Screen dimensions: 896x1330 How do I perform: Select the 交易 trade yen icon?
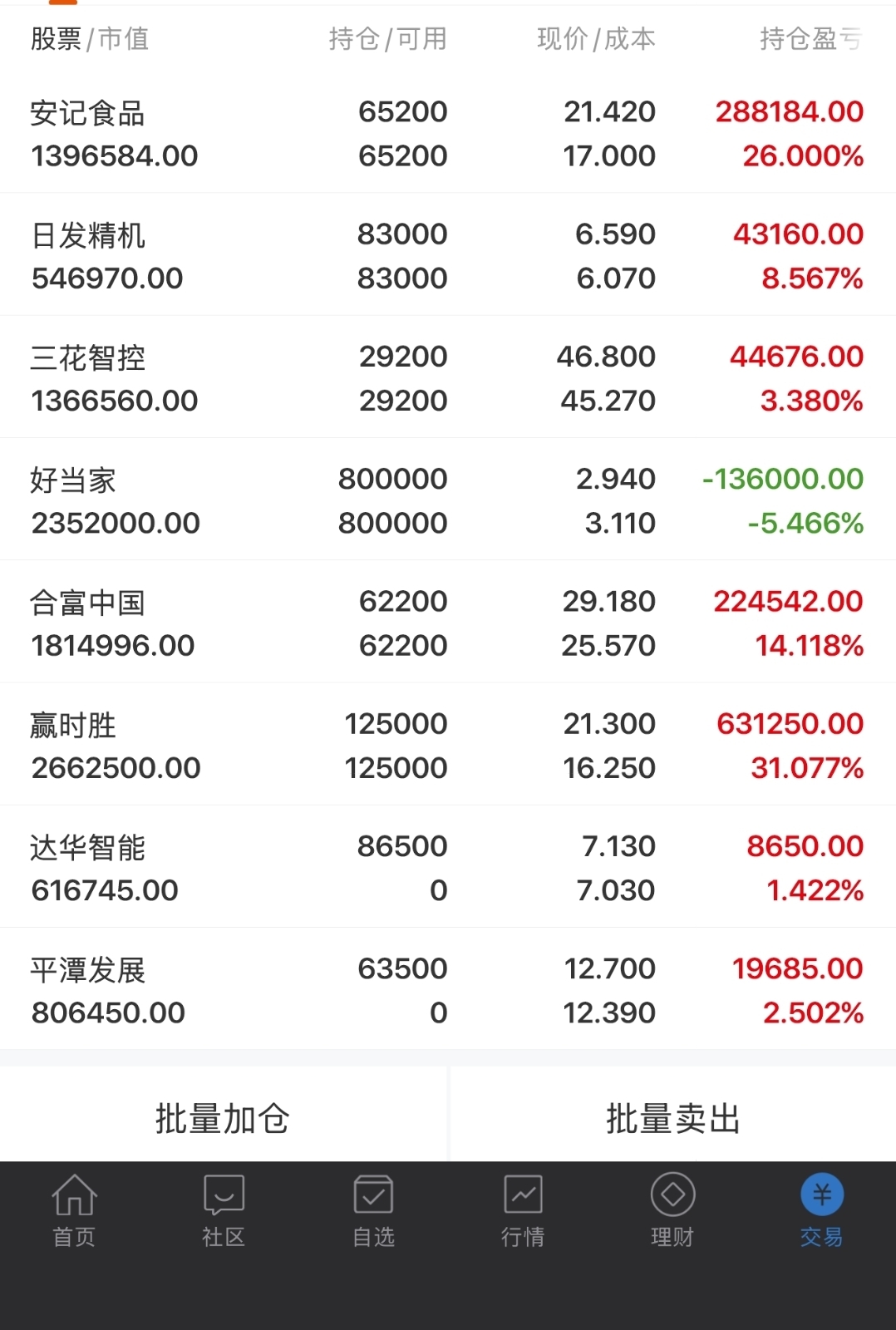pyautogui.click(x=822, y=1195)
